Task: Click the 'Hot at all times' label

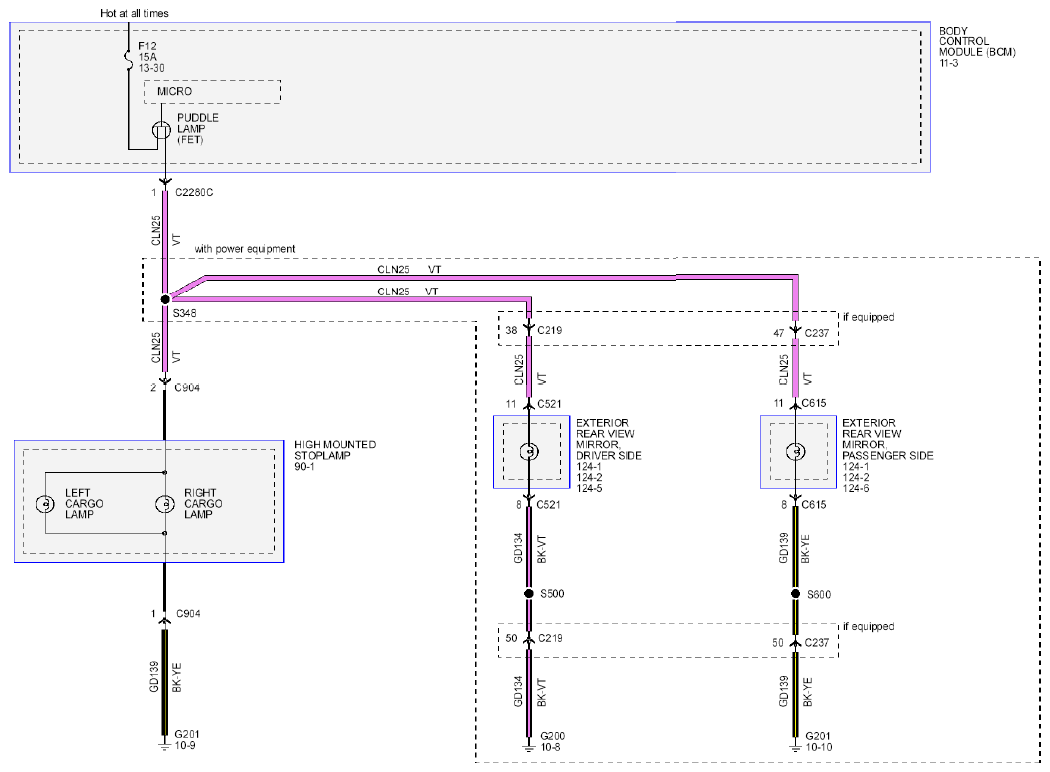Action: (x=134, y=13)
